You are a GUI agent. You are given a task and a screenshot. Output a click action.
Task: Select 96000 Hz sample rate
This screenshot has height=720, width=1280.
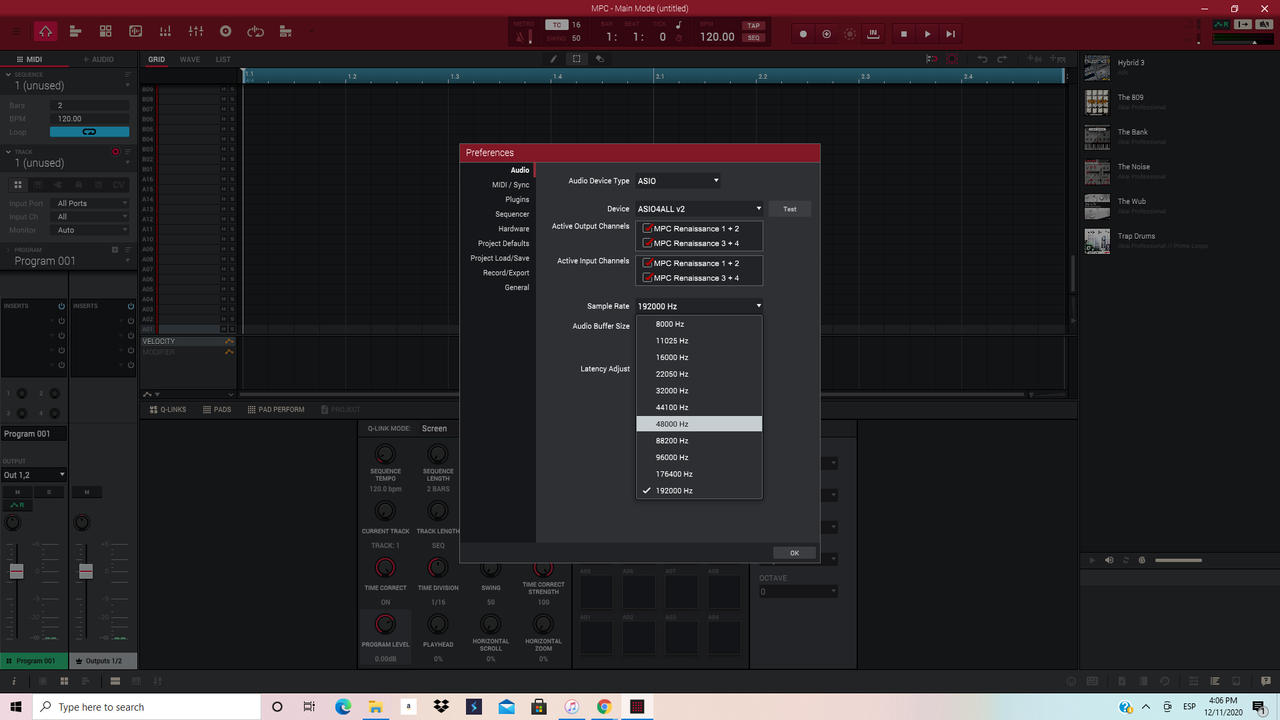(x=699, y=457)
